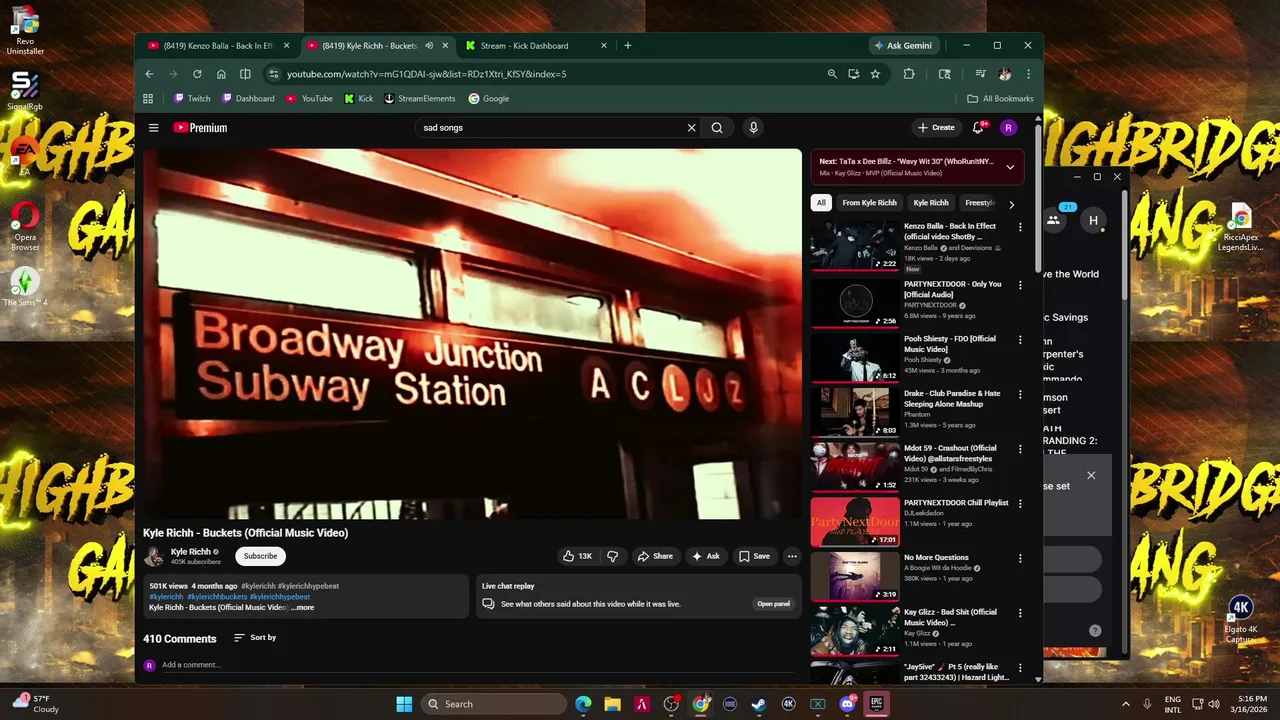Screen dimensions: 1280x720
Task: Open the 'StreamElements' bookmark
Action: pyautogui.click(x=419, y=99)
